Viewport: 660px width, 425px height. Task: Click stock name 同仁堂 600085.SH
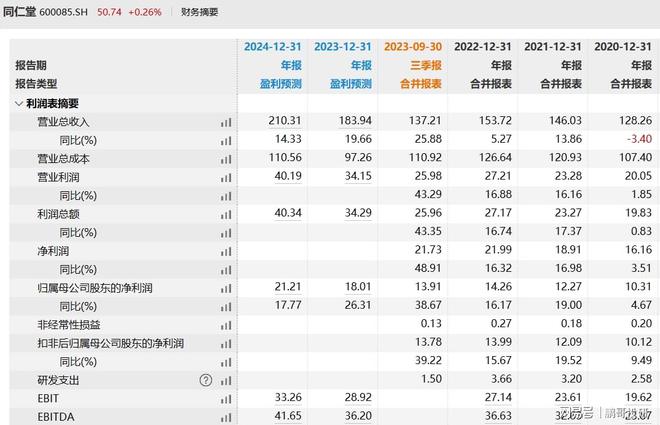pyautogui.click(x=45, y=12)
